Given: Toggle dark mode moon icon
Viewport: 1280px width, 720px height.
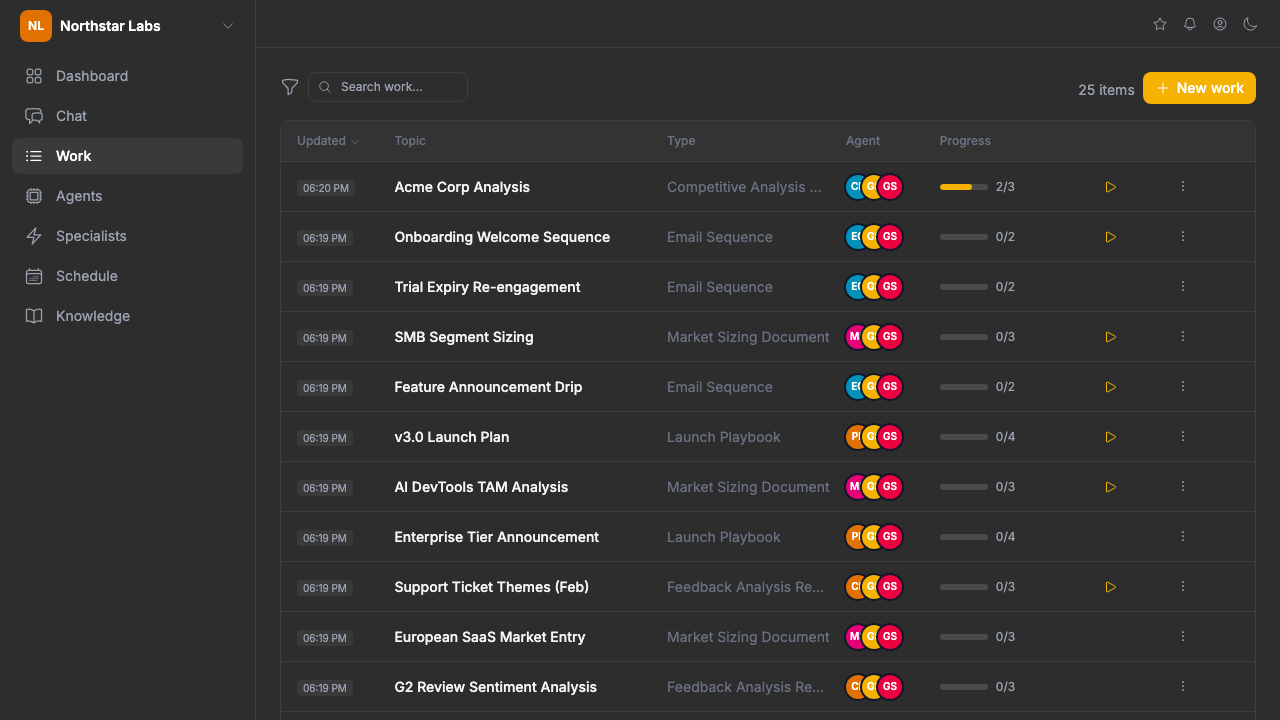Looking at the screenshot, I should 1250,24.
